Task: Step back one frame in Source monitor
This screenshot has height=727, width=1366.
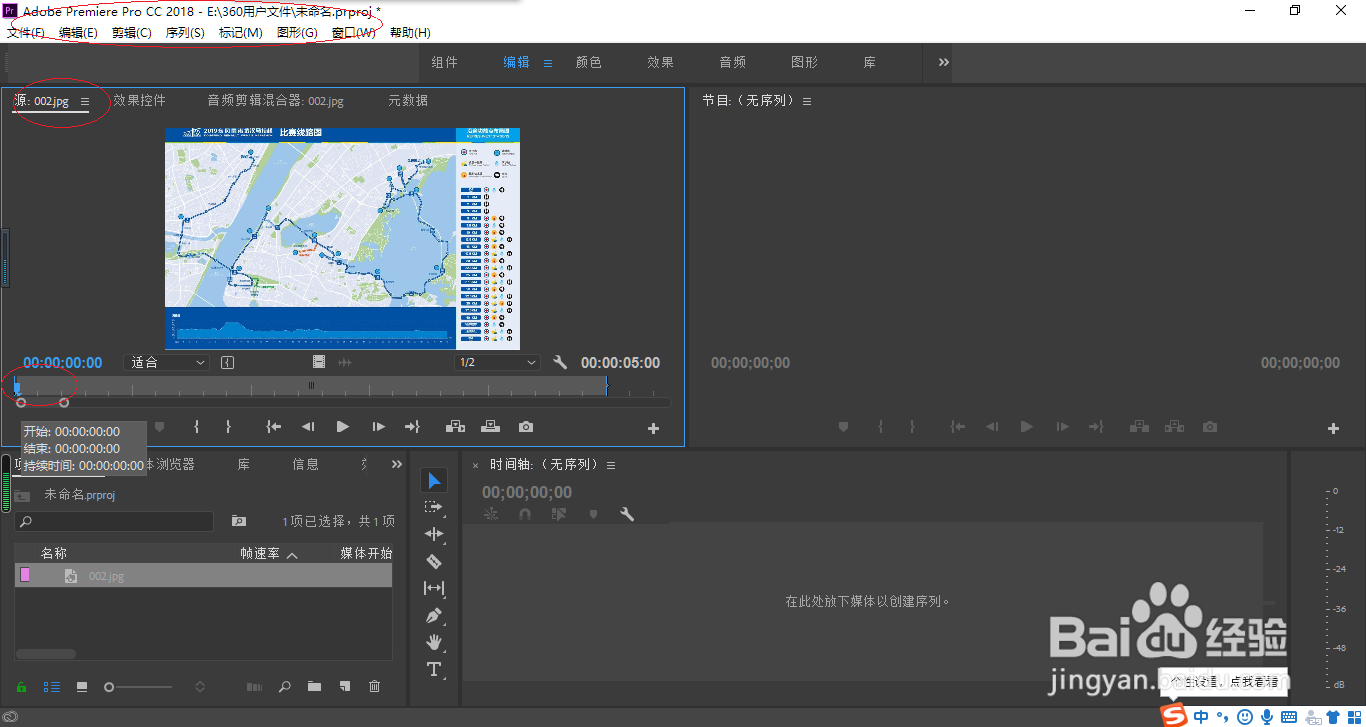Action: (308, 427)
